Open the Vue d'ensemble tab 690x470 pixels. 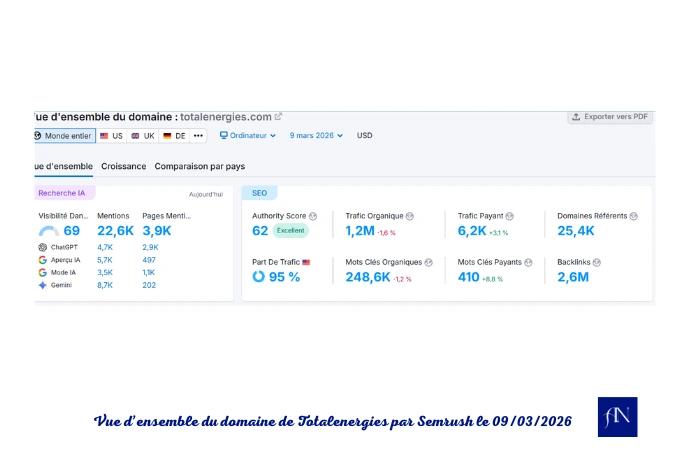(x=64, y=166)
